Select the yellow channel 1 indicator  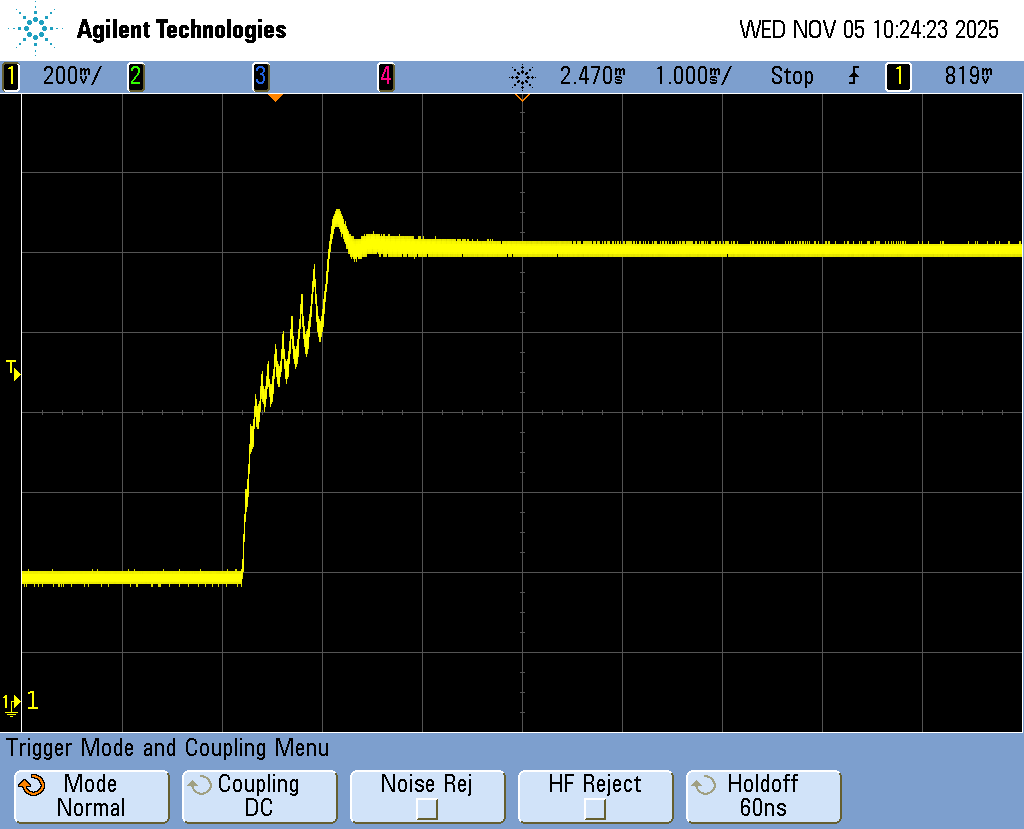tap(11, 76)
